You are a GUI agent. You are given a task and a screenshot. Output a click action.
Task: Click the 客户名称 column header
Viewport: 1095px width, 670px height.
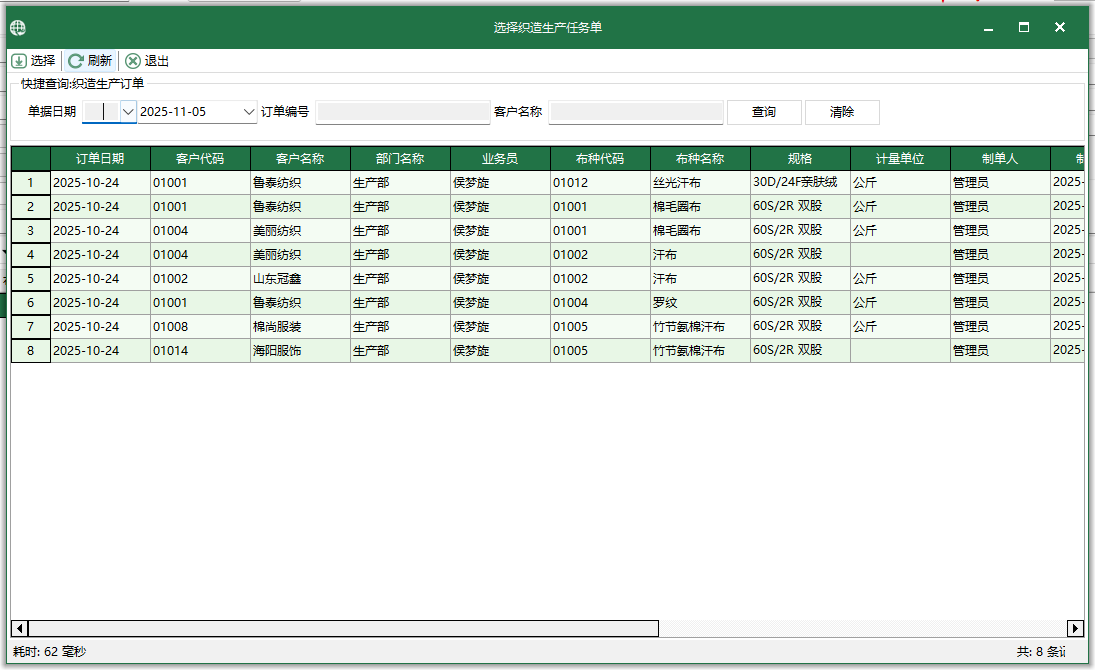pos(299,158)
